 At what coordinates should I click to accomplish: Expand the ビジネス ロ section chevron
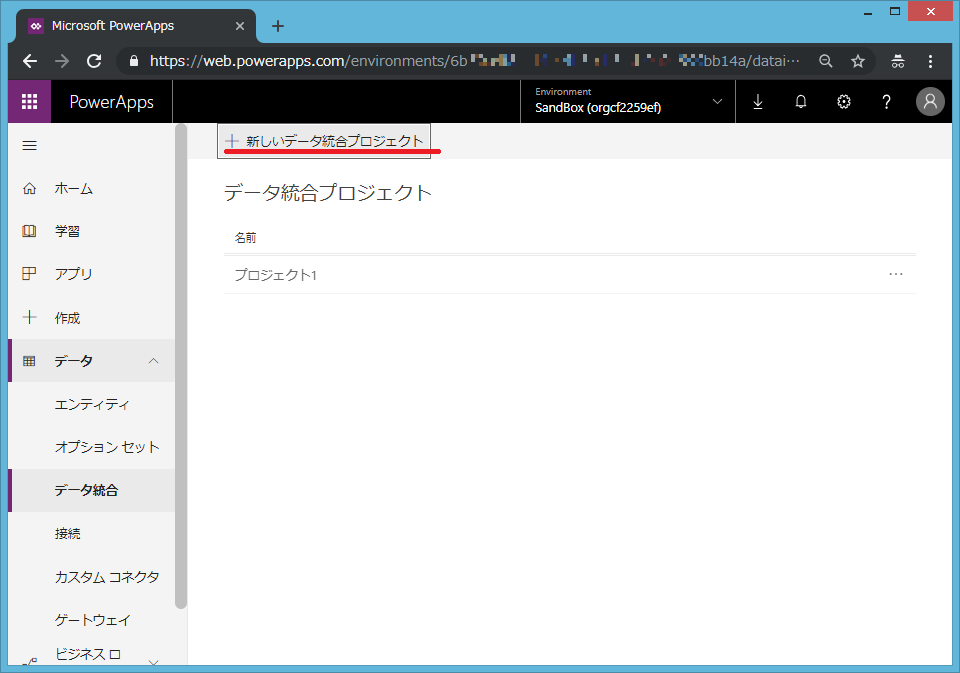coord(154,662)
